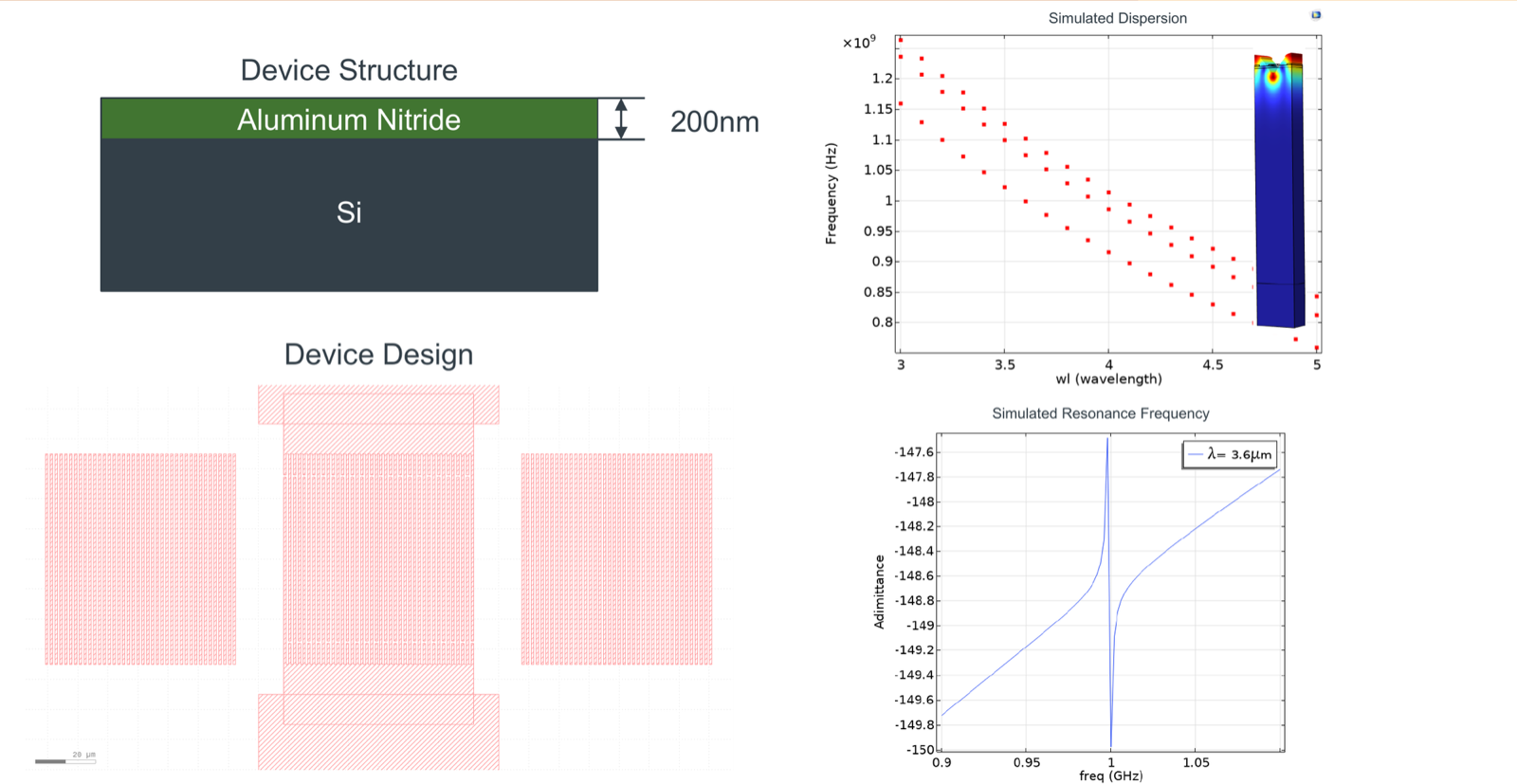Image resolution: width=1517 pixels, height=784 pixels.
Task: Click the 'λ= 3.6µm' legend box
Action: click(x=1230, y=455)
